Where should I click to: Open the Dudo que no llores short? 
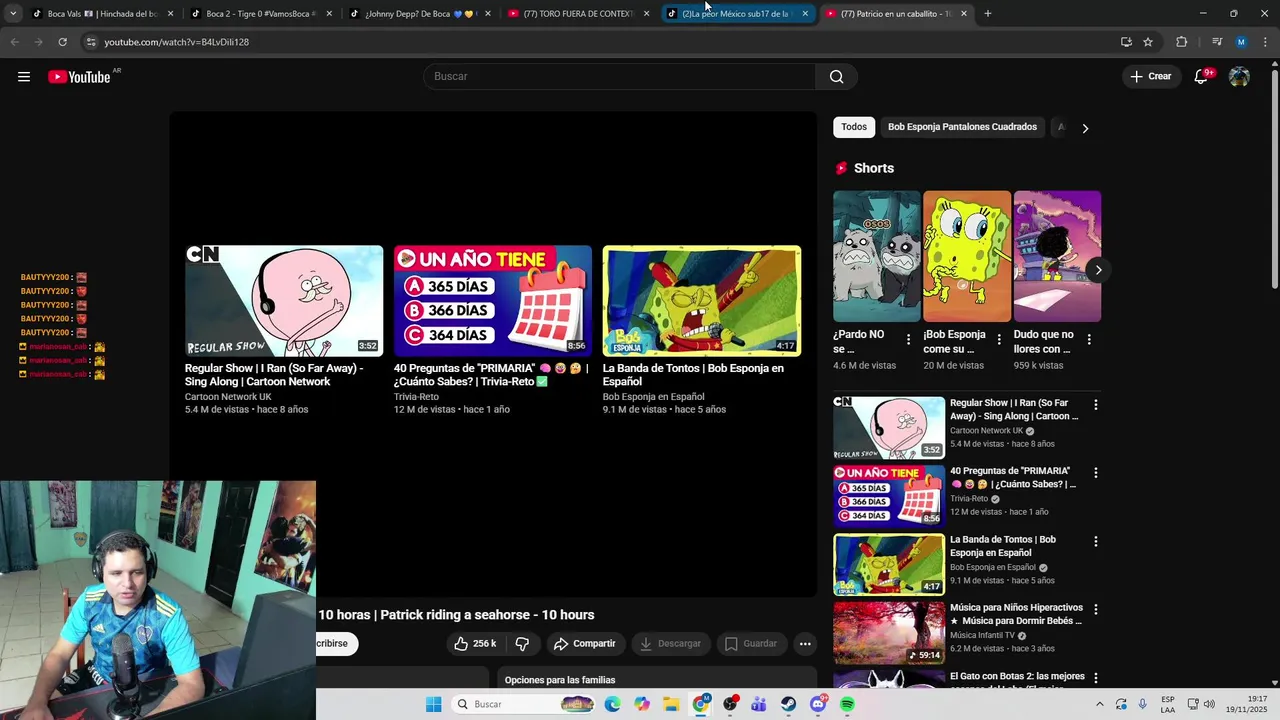(x=1057, y=256)
